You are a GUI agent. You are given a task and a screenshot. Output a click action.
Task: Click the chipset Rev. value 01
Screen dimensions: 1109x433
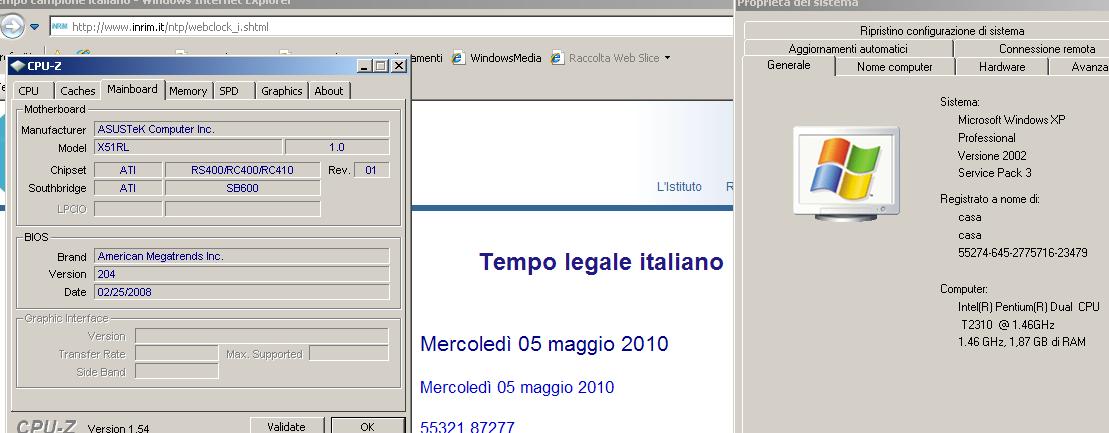(371, 170)
